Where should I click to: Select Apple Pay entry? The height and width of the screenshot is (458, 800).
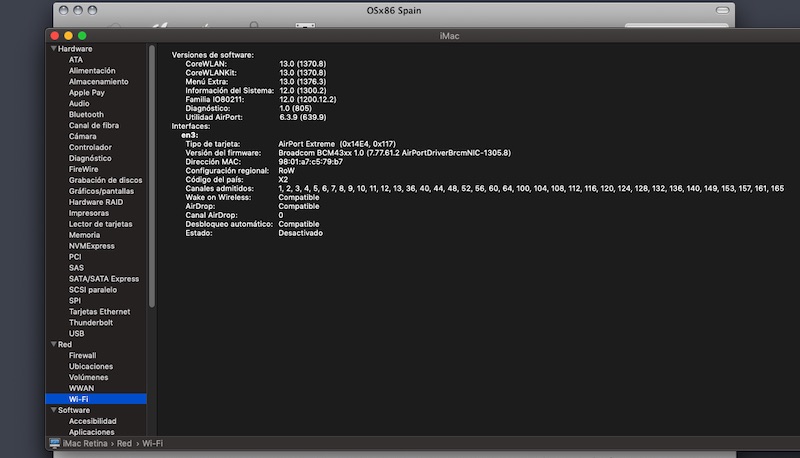click(87, 92)
